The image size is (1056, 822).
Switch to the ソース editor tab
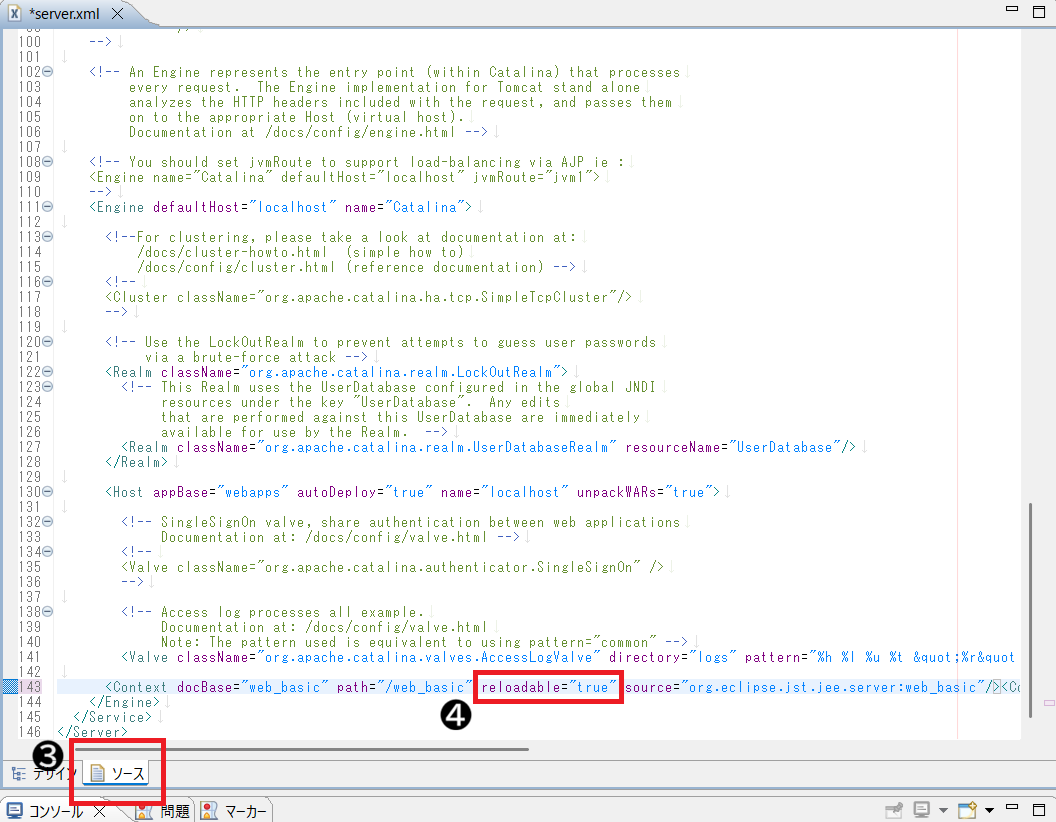(x=118, y=773)
